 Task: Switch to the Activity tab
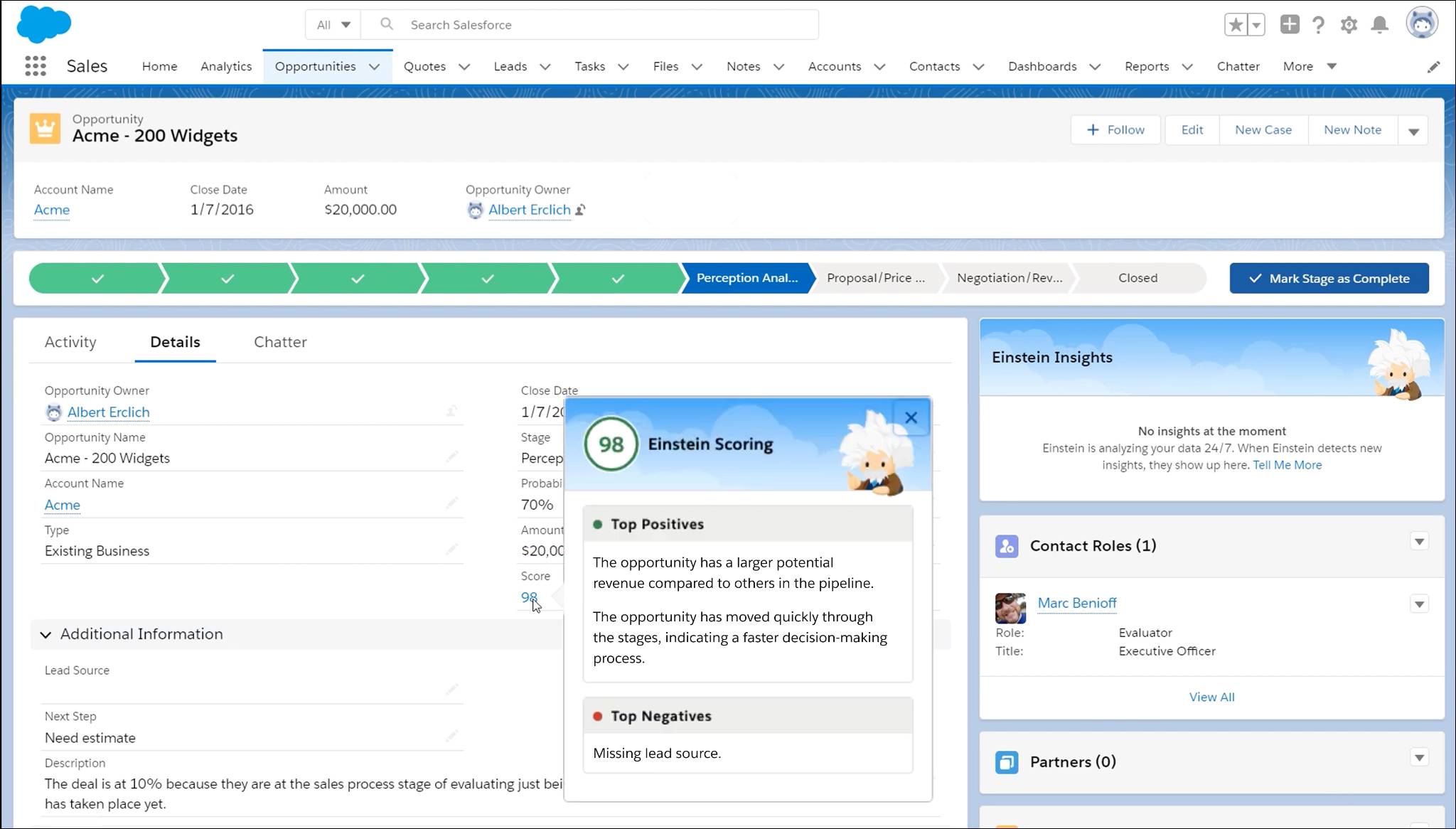click(70, 342)
